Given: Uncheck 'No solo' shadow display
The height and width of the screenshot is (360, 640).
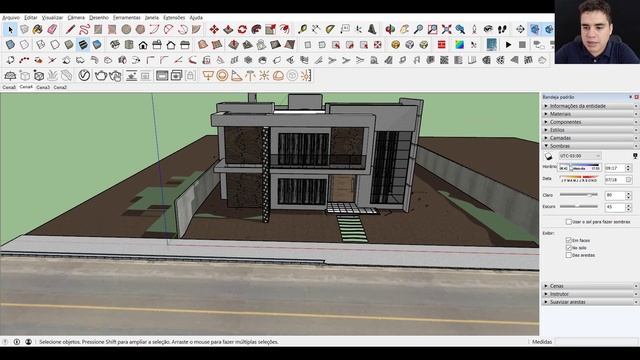Looking at the screenshot, I should tap(568, 248).
